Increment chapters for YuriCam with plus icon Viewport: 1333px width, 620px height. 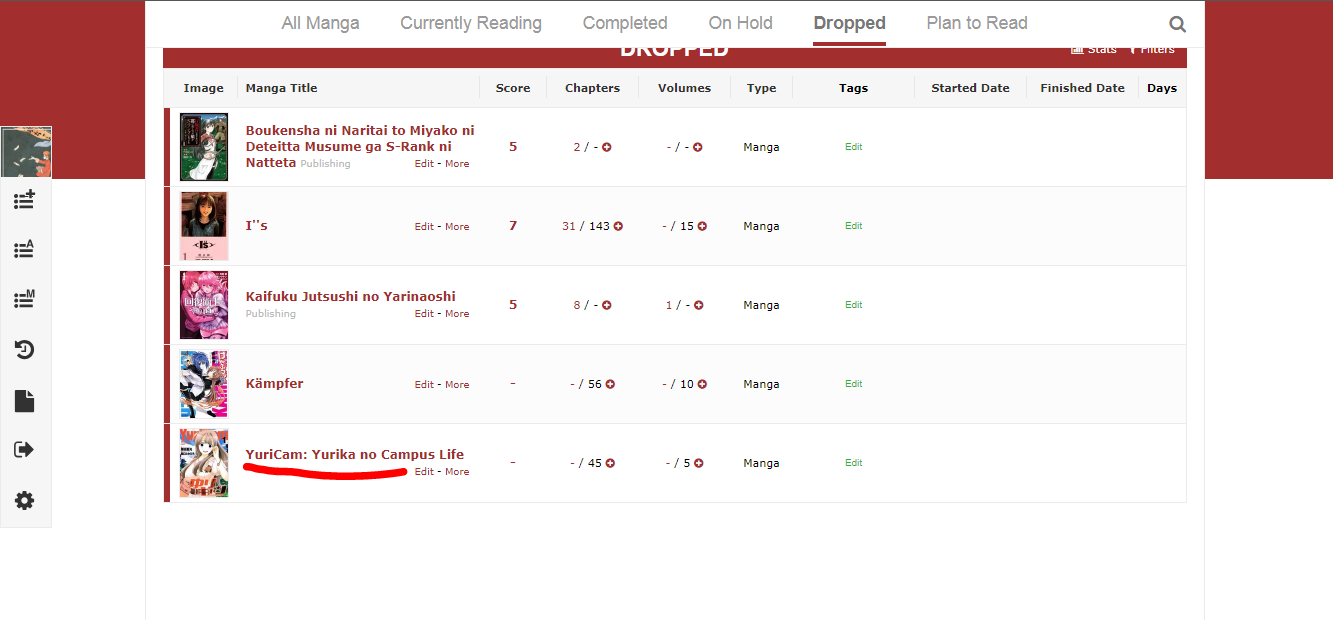pyautogui.click(x=610, y=463)
